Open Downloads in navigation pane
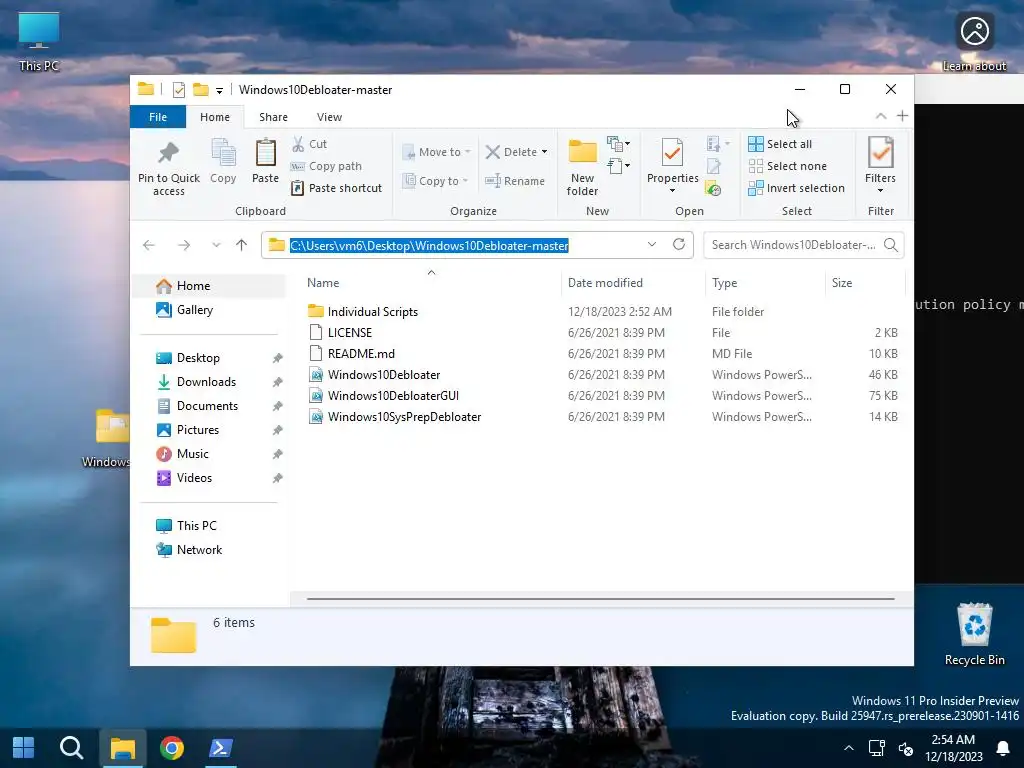Image resolution: width=1024 pixels, height=768 pixels. (210, 382)
